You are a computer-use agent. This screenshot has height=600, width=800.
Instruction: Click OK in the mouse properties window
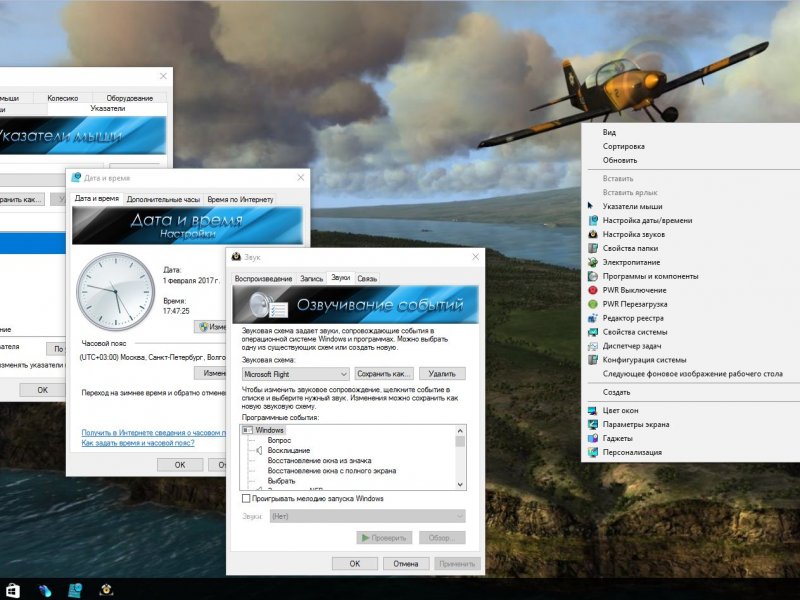tap(42, 390)
